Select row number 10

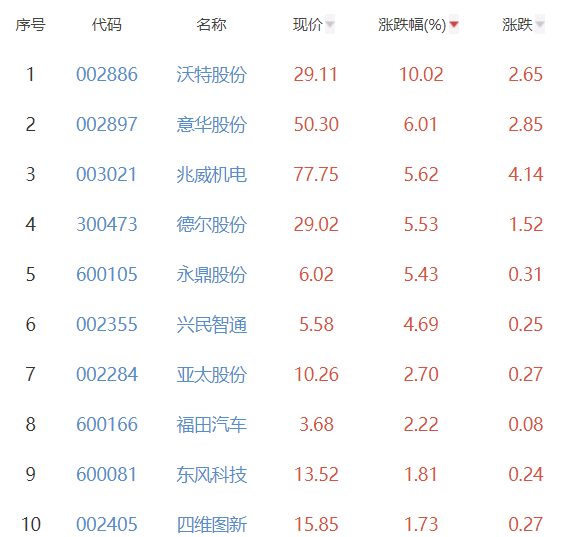click(31, 525)
